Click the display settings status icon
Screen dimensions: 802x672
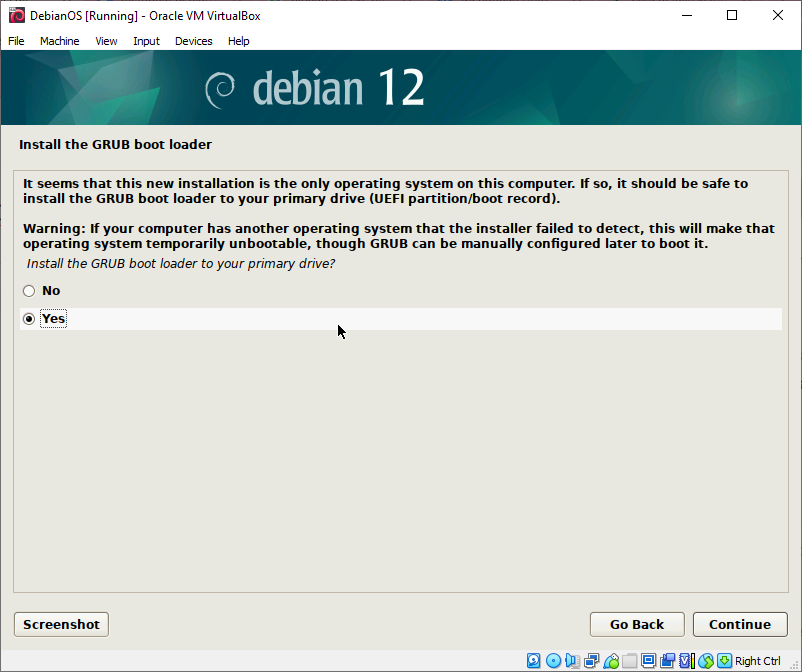click(x=649, y=661)
